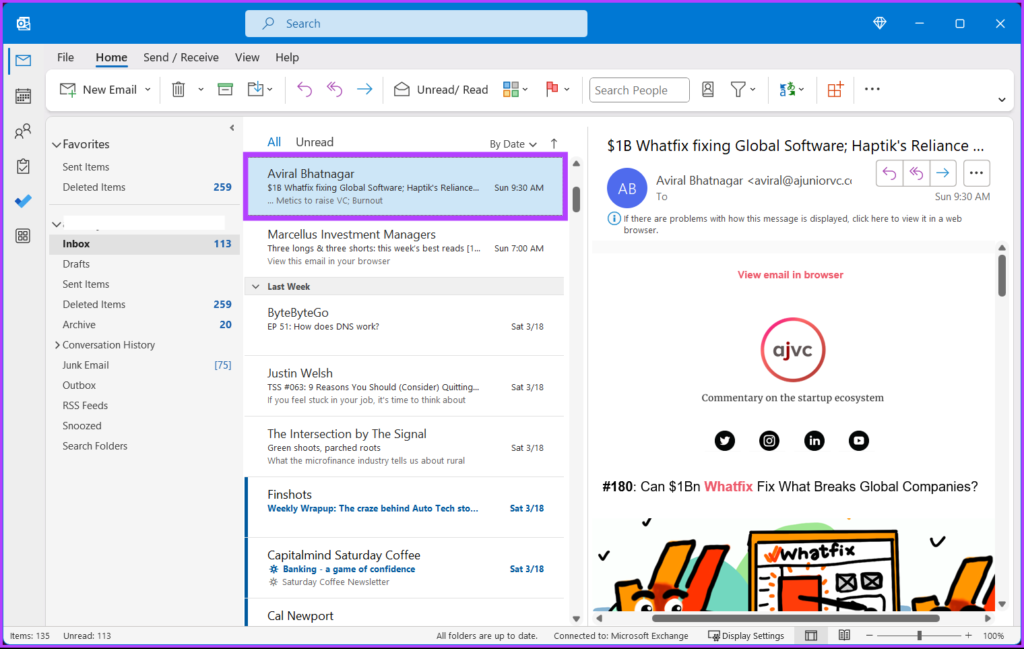Open Delete options dropdown arrow
The width and height of the screenshot is (1024, 649).
(200, 89)
